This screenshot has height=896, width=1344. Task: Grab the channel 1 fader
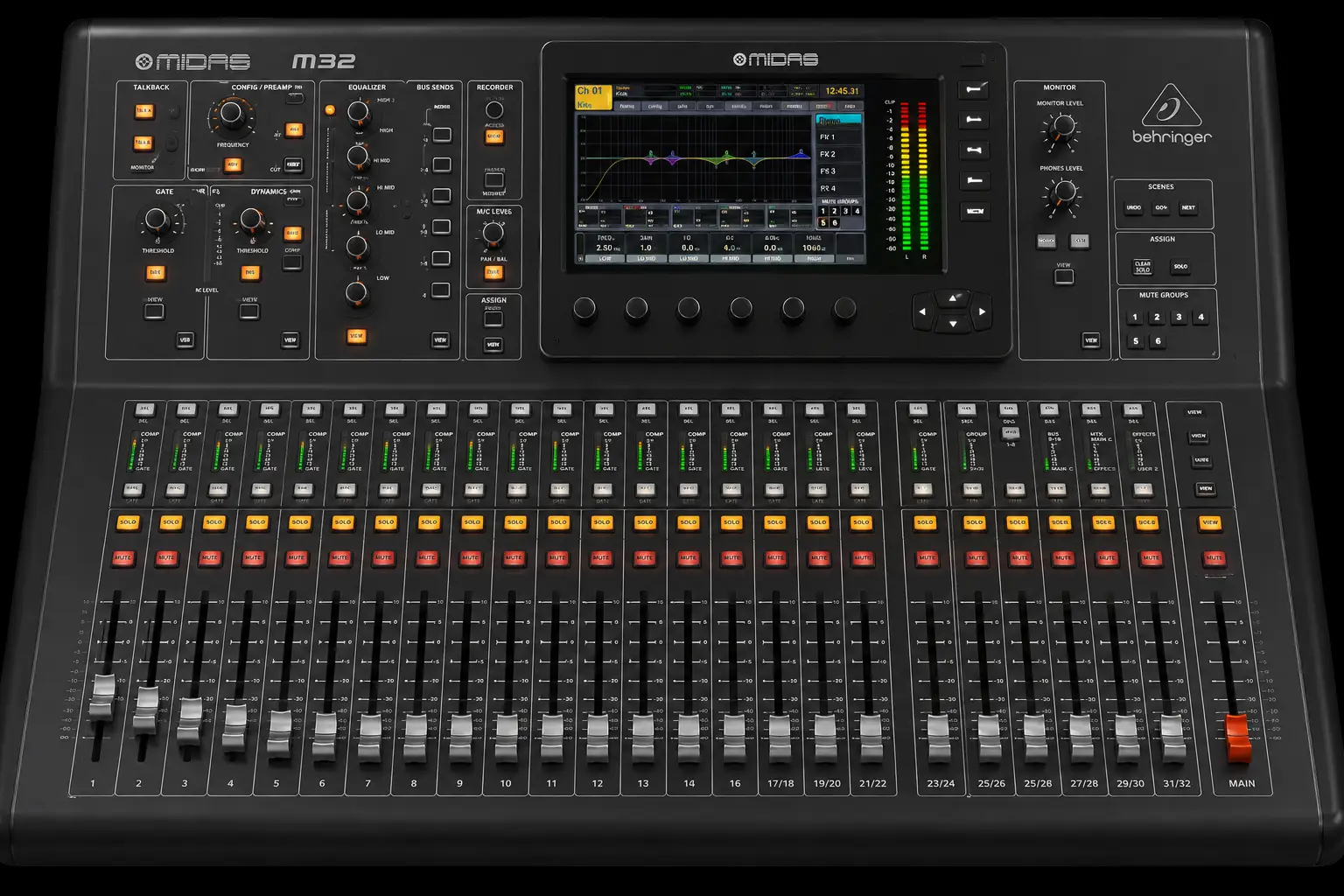(x=102, y=699)
